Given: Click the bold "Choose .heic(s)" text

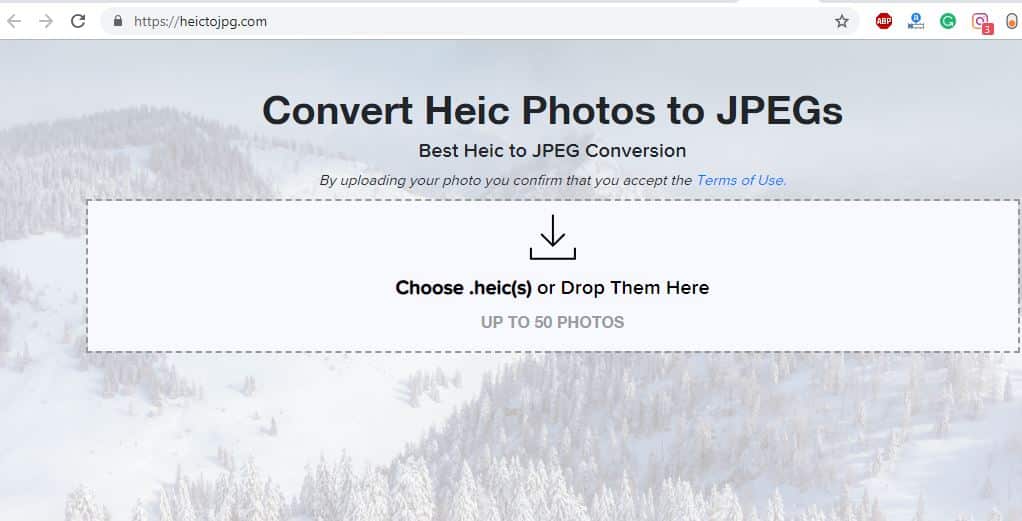Looking at the screenshot, I should coord(464,288).
